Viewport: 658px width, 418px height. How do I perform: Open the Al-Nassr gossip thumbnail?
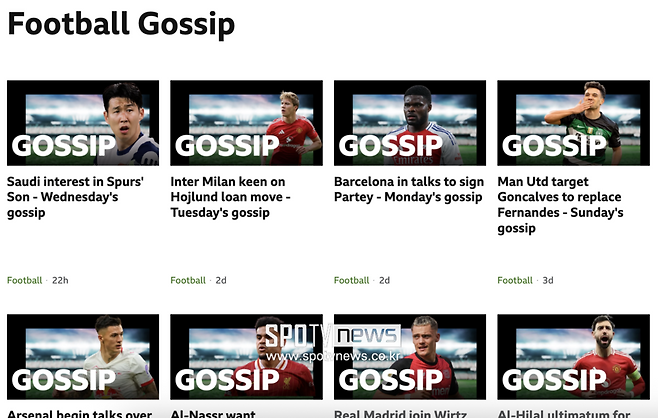246,357
